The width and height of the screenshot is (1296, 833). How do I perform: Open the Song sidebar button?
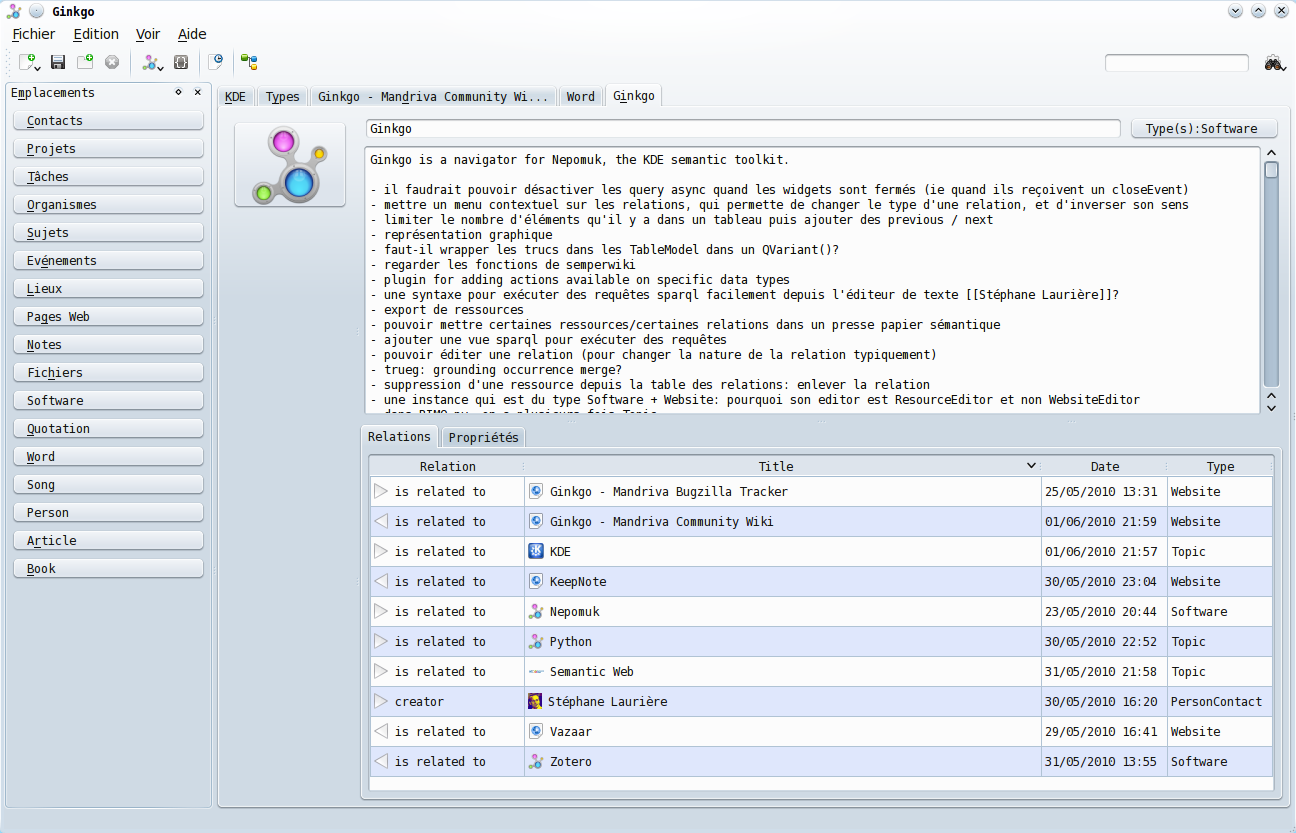click(109, 484)
